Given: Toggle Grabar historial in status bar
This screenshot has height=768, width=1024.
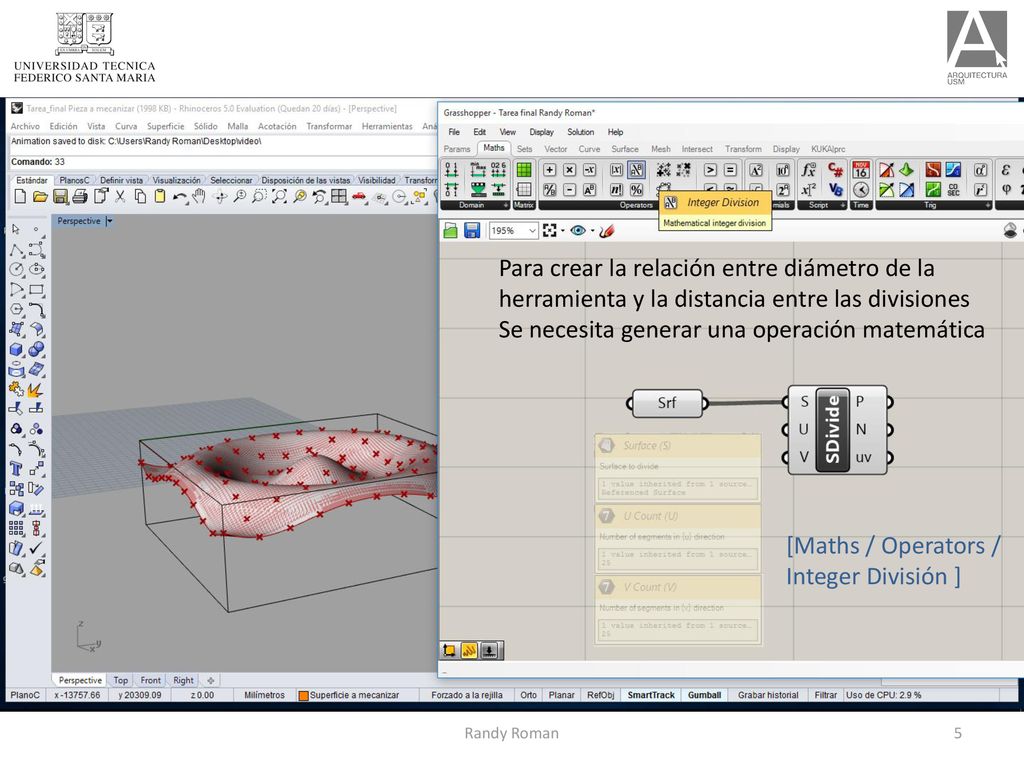Looking at the screenshot, I should (x=768, y=695).
